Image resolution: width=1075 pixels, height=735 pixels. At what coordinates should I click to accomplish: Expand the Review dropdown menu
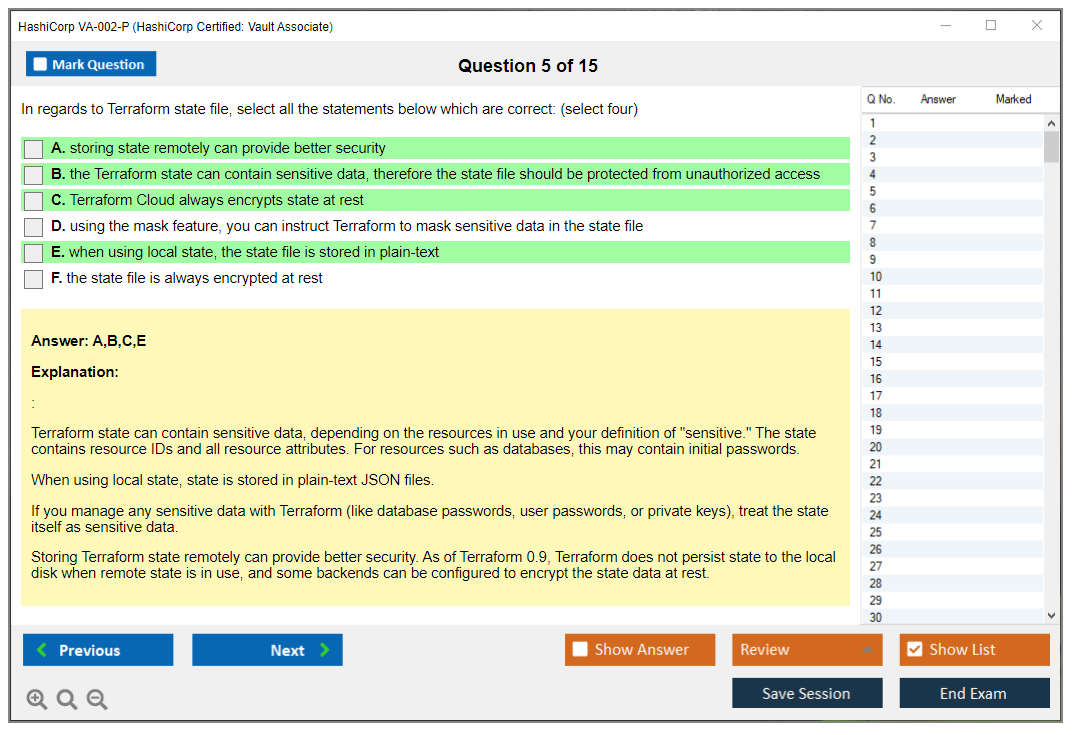867,650
